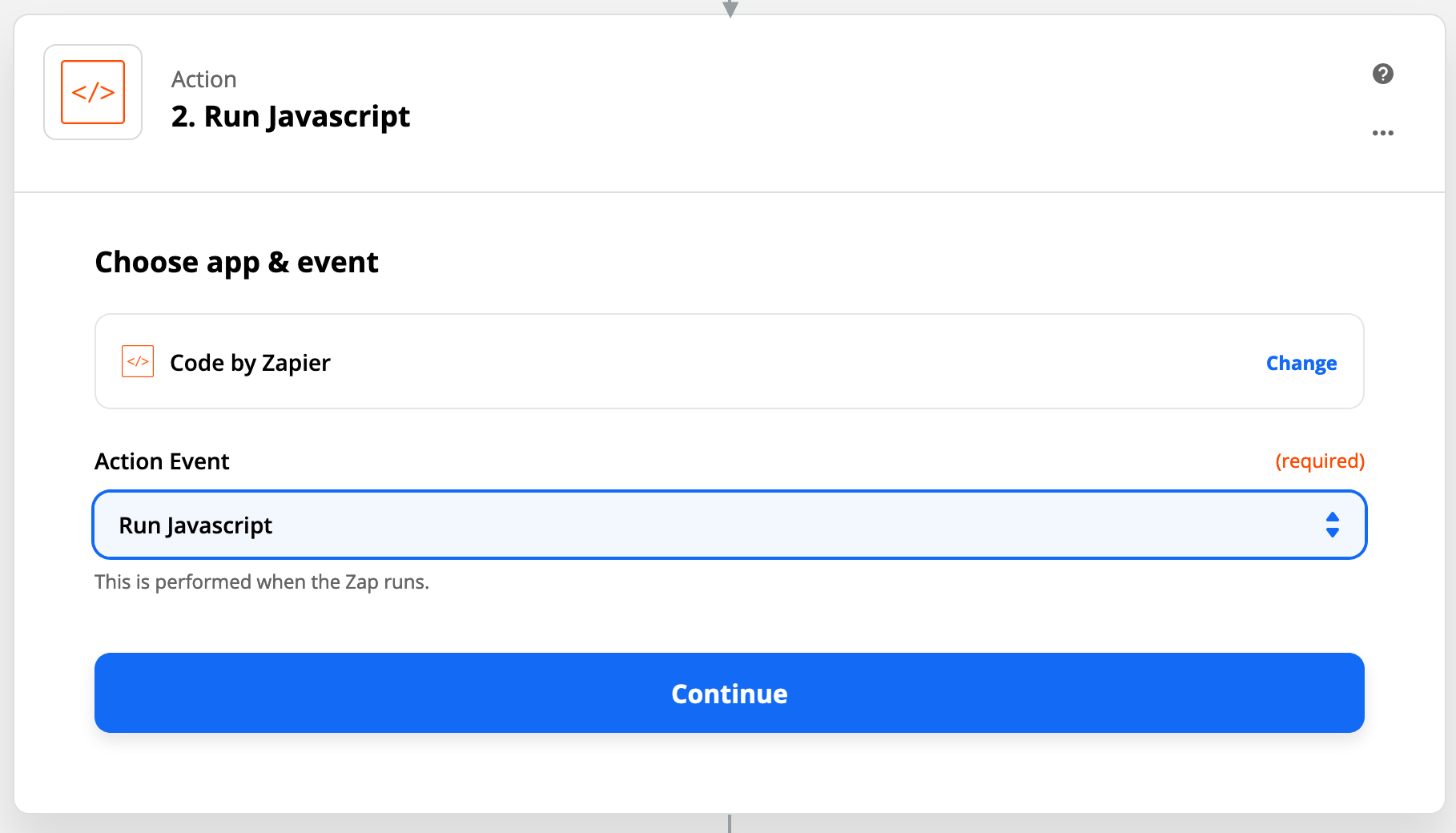Viewport: 1456px width, 833px height.
Task: Click the "2. Run Javascript" step title
Action: 291,117
